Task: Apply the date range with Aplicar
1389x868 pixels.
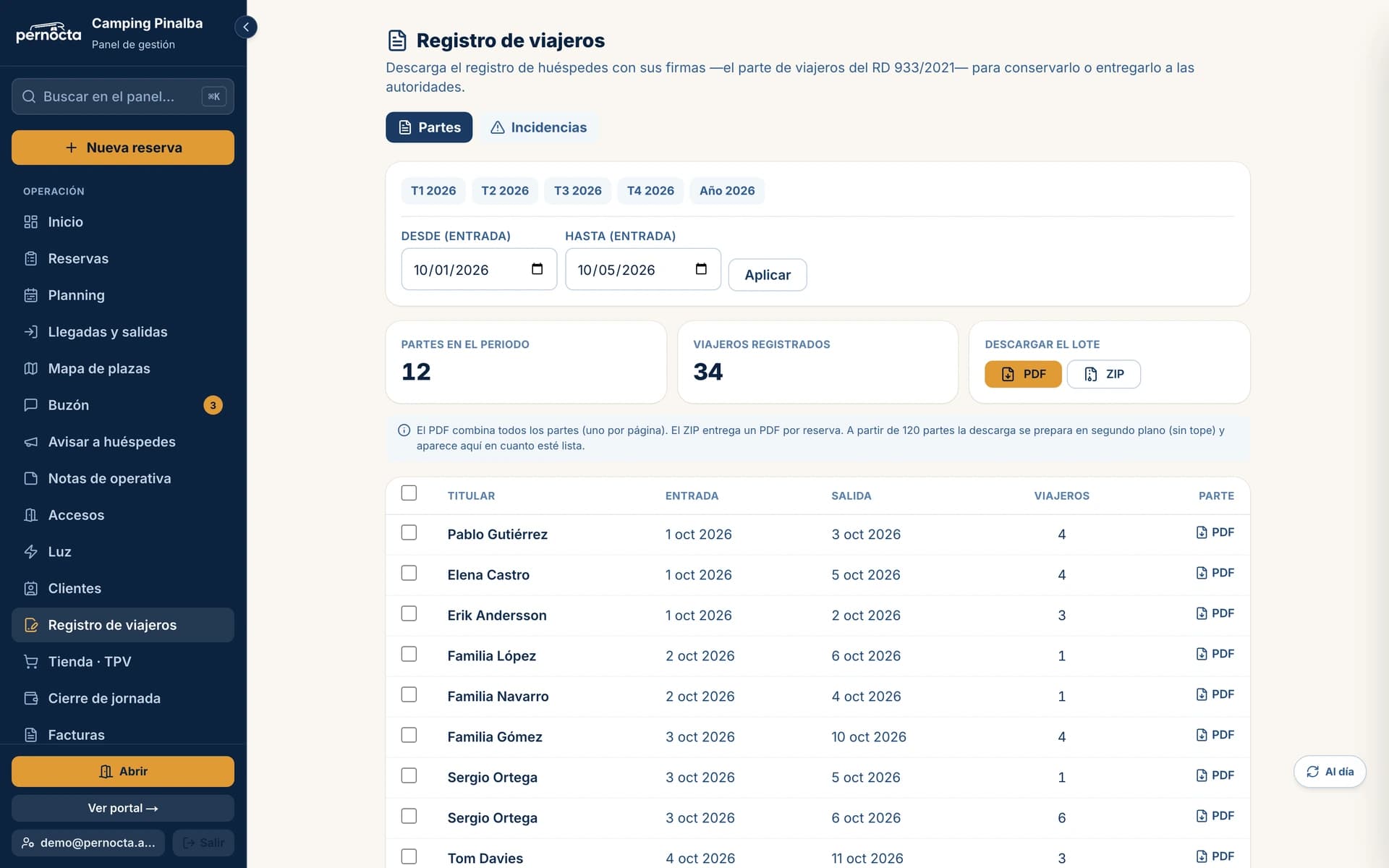Action: coord(768,275)
